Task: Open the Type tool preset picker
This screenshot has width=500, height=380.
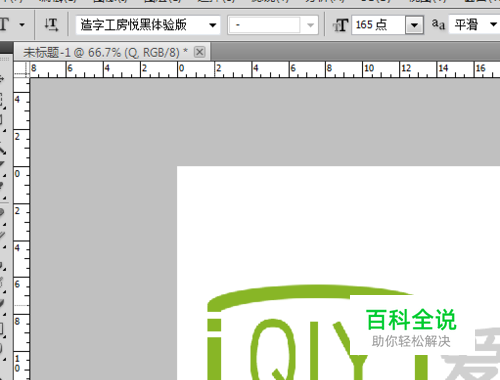Action: pos(5,24)
